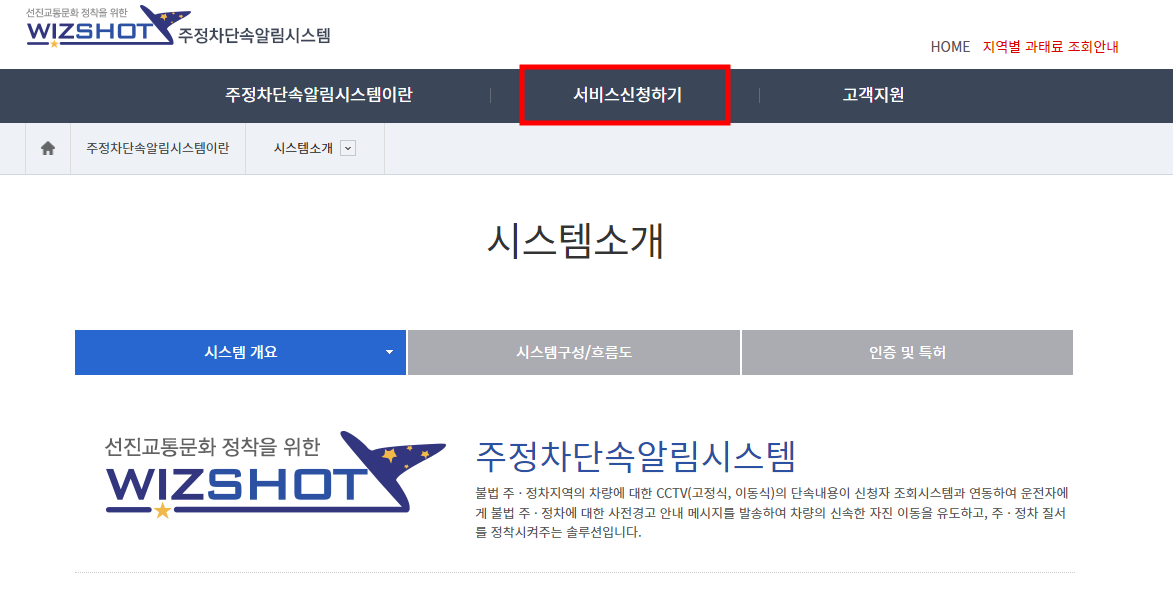
Task: Click the 시스템소개 breadcrumb label
Action: [x=303, y=148]
